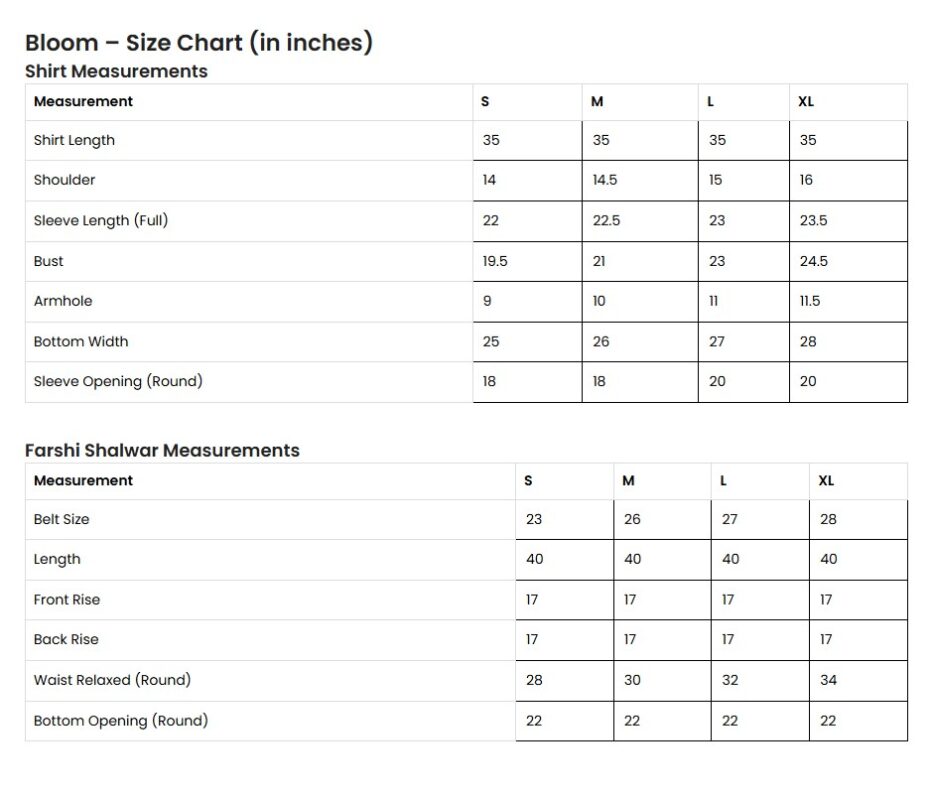The image size is (933, 800).
Task: Click the Bloom Size Chart title
Action: point(198,43)
